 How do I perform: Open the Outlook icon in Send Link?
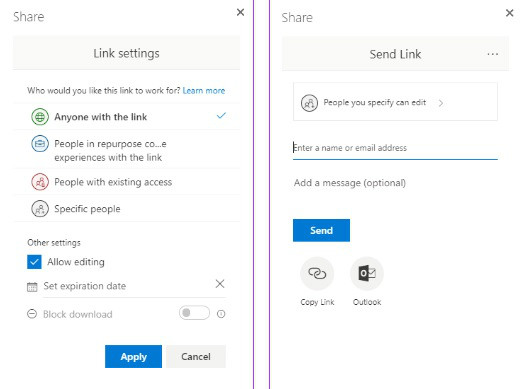[x=367, y=274]
